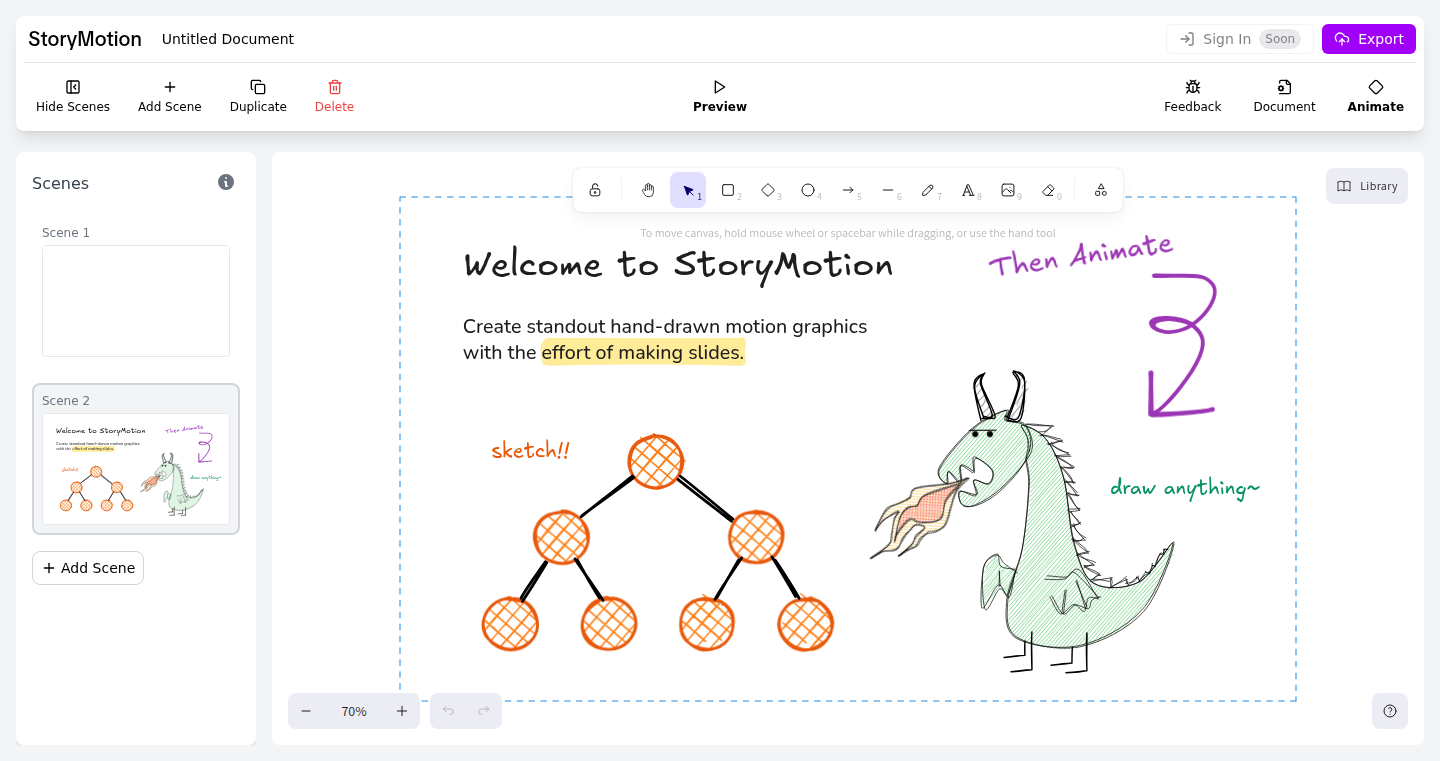The width and height of the screenshot is (1440, 761).
Task: Click the Scene 1 label
Action: (66, 232)
